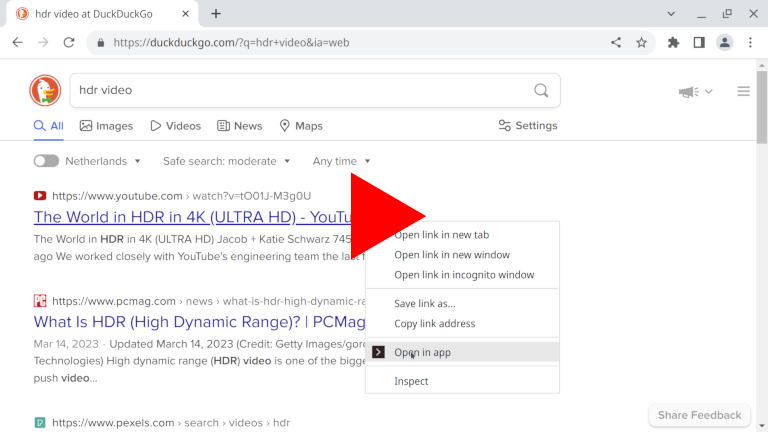Click the scrollbar down arrow
Viewport: 768px width, 432px height.
coord(762,426)
